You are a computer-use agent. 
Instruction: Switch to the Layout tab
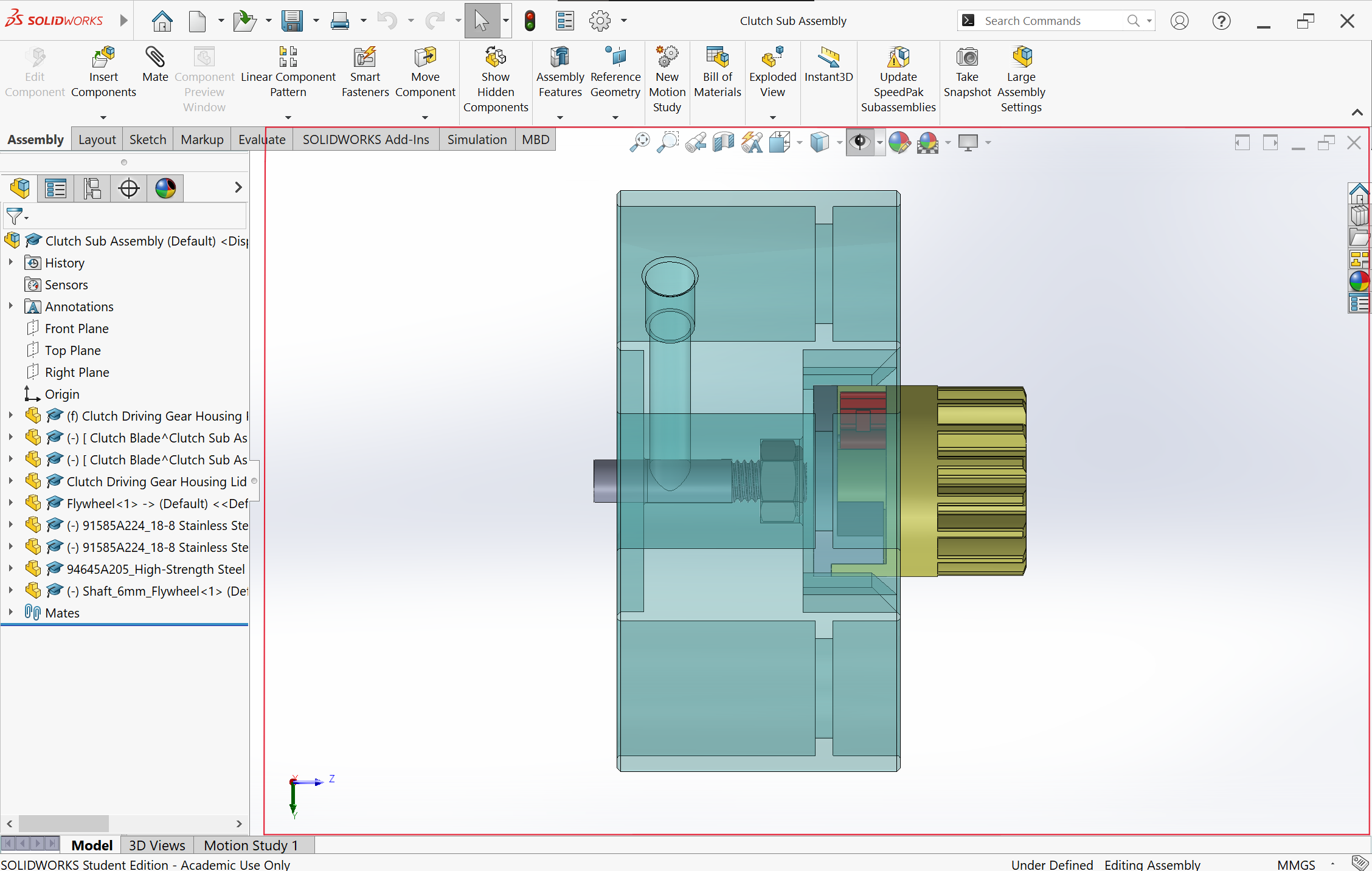click(x=97, y=140)
